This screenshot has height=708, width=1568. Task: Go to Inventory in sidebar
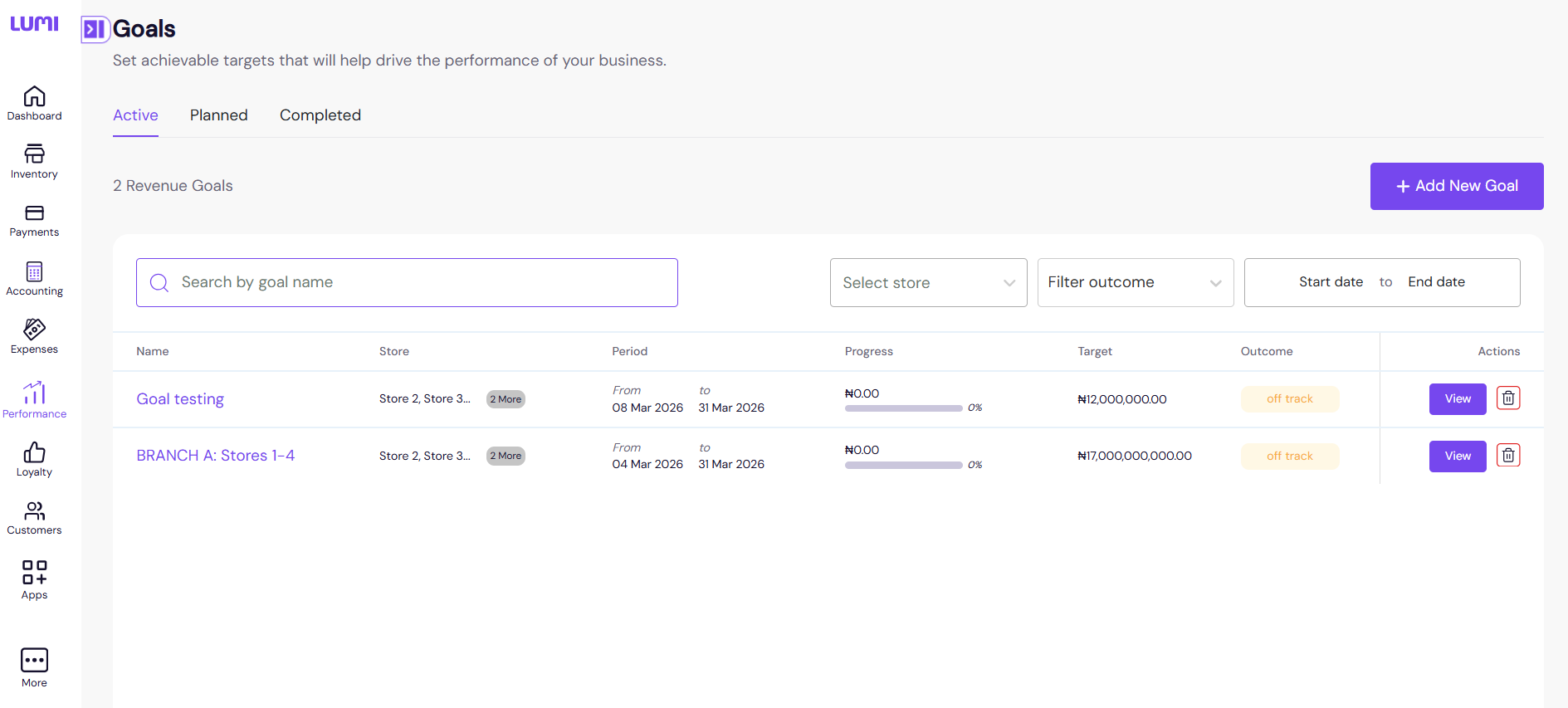(x=34, y=155)
